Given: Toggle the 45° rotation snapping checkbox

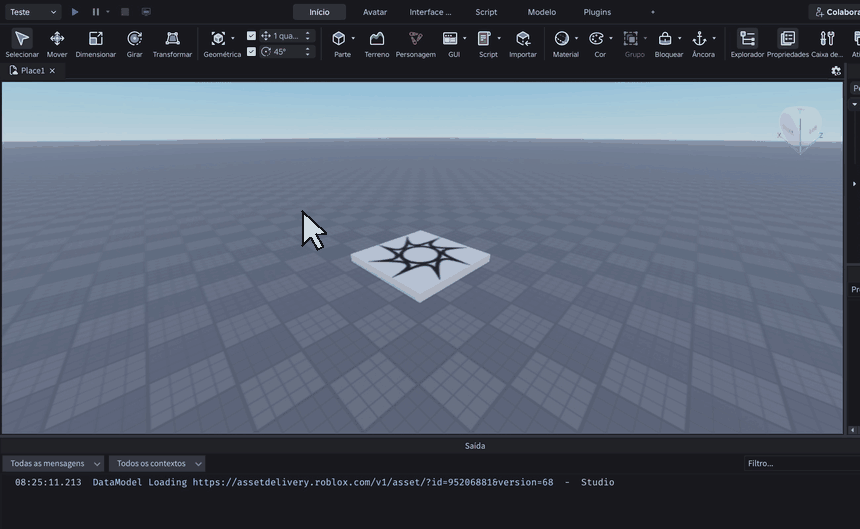Looking at the screenshot, I should point(251,52).
